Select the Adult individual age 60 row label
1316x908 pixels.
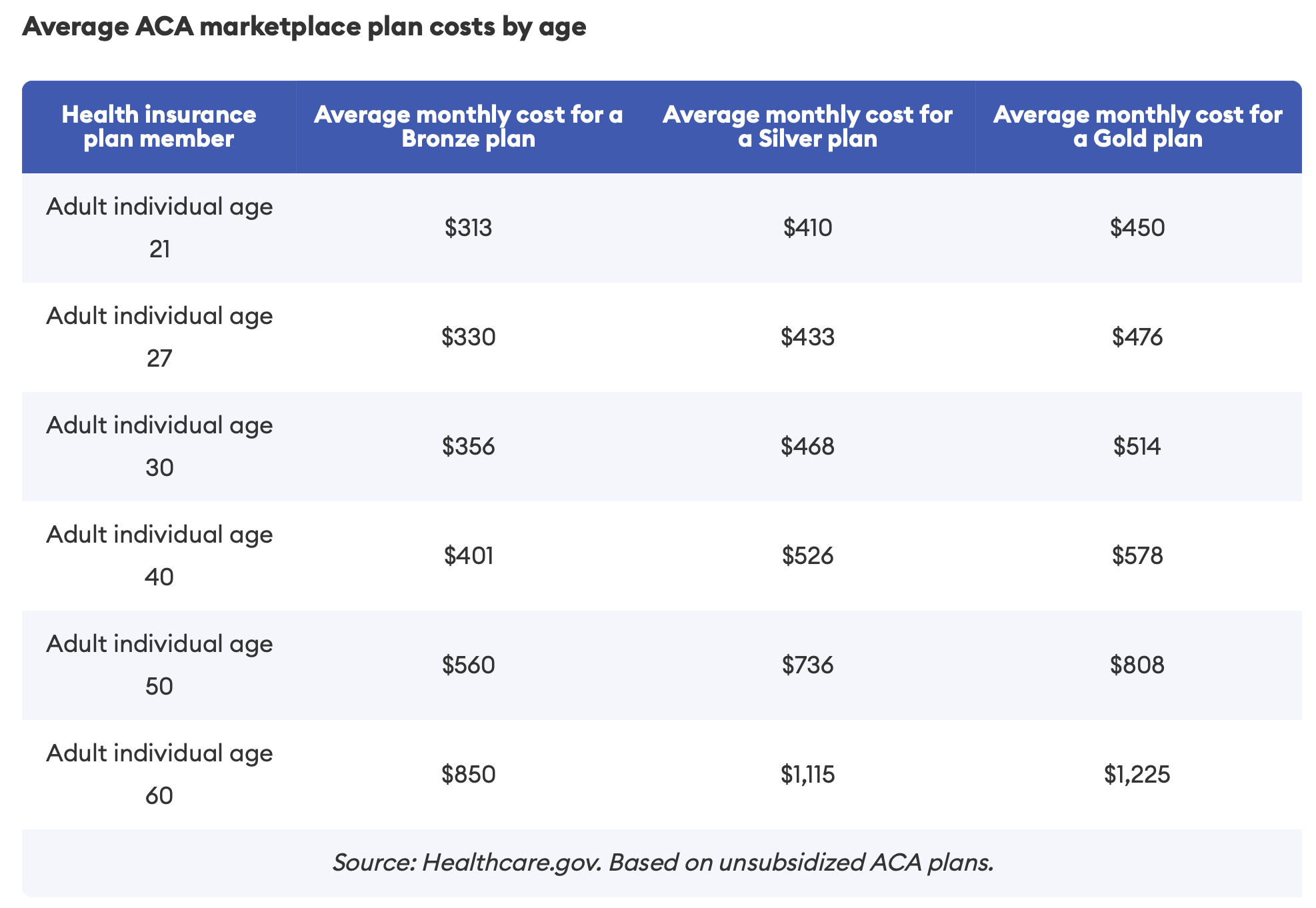(x=159, y=774)
